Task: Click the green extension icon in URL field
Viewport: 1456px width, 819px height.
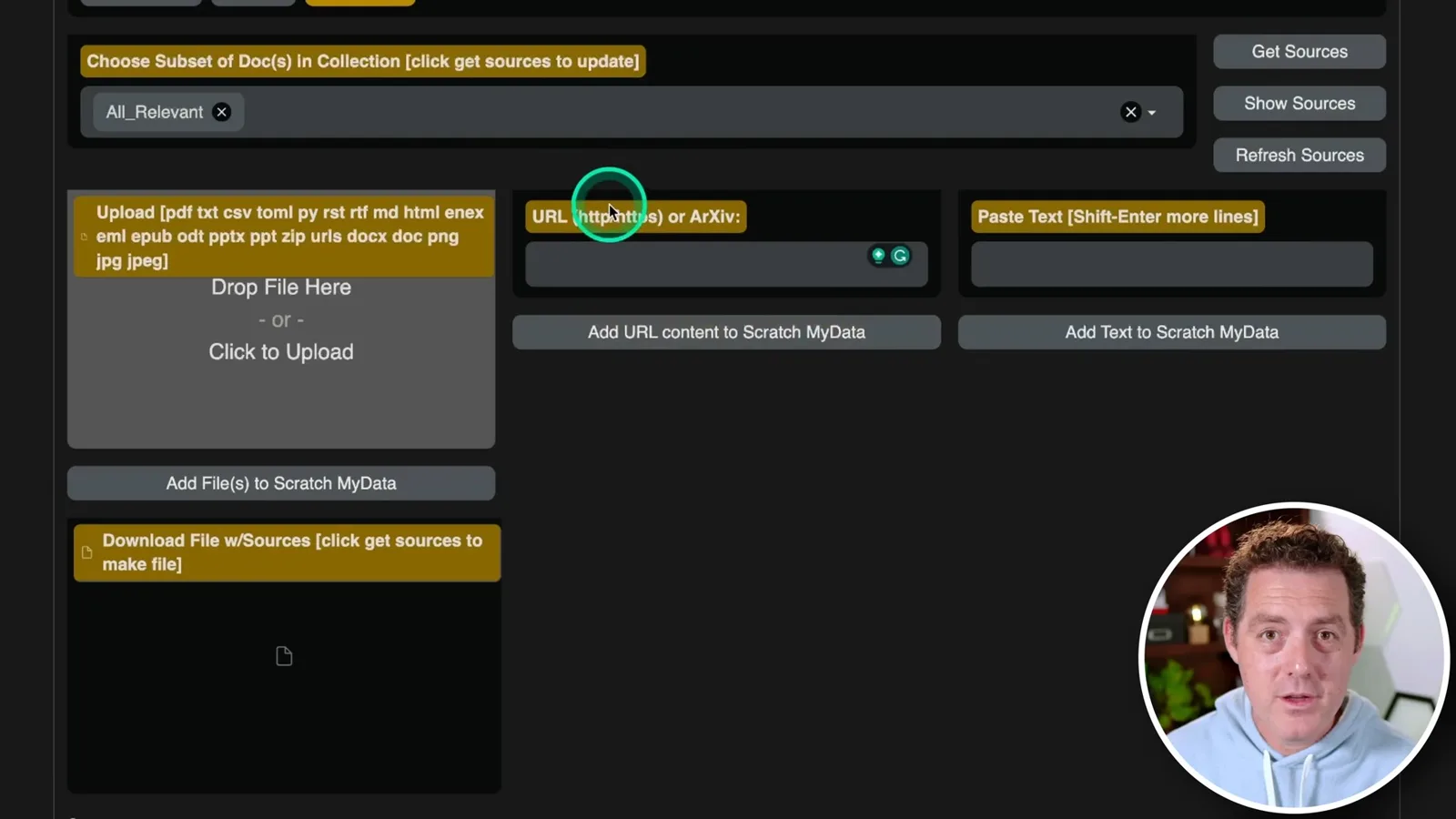Action: 878,255
